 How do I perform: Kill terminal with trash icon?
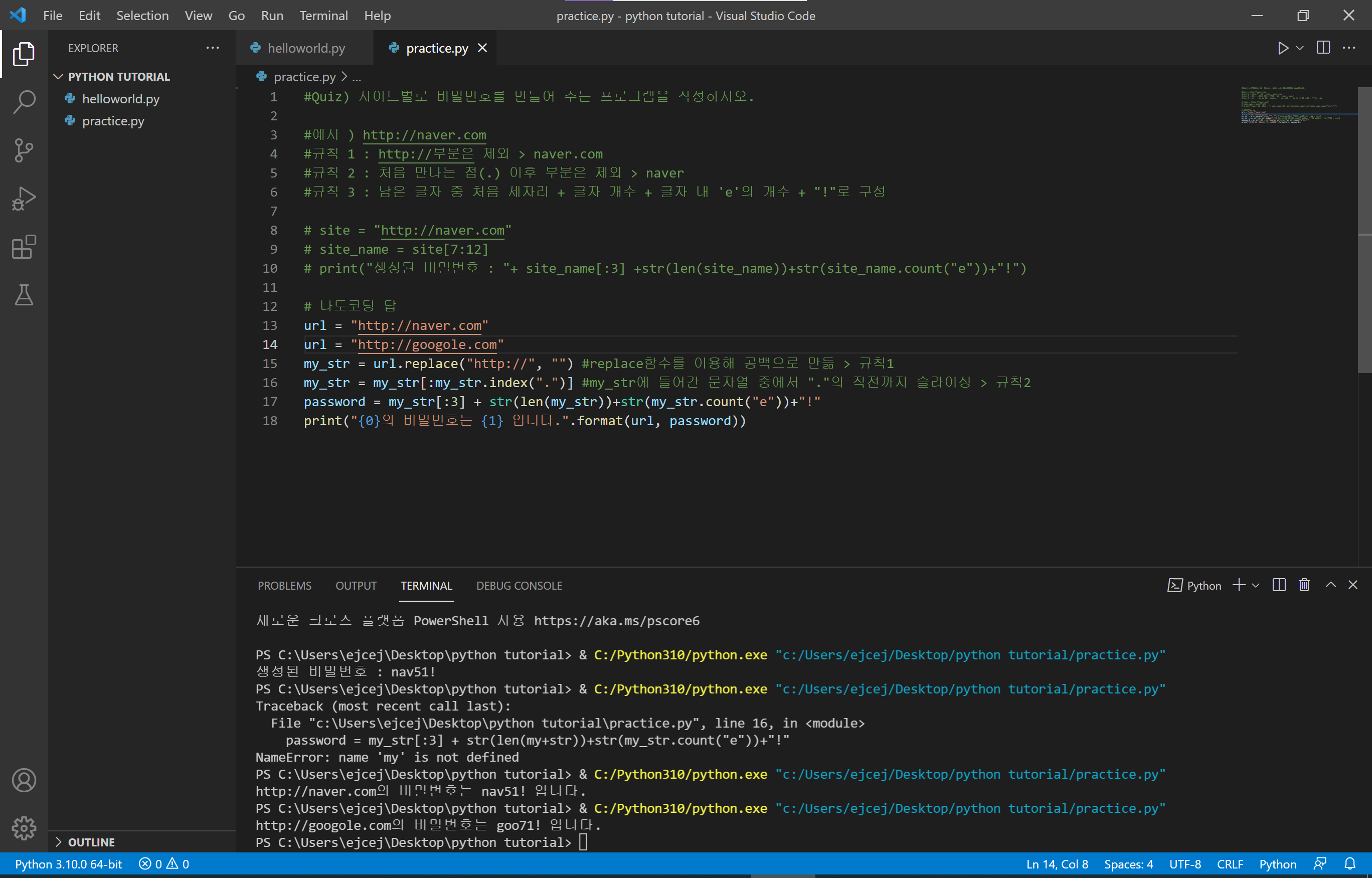(x=1304, y=585)
